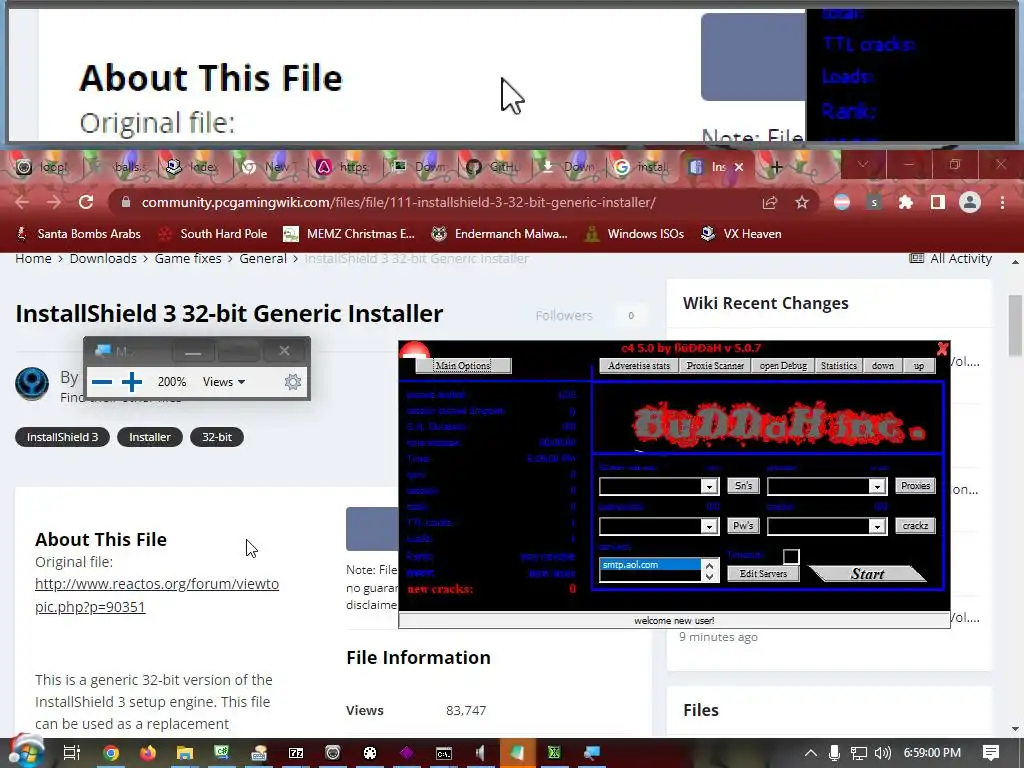Show hidden system tray icons
The height and width of the screenshot is (768, 1024).
pyautogui.click(x=810, y=753)
